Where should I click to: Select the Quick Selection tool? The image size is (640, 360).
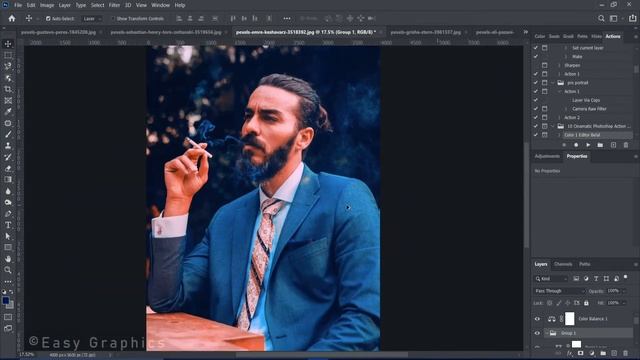tap(8, 78)
